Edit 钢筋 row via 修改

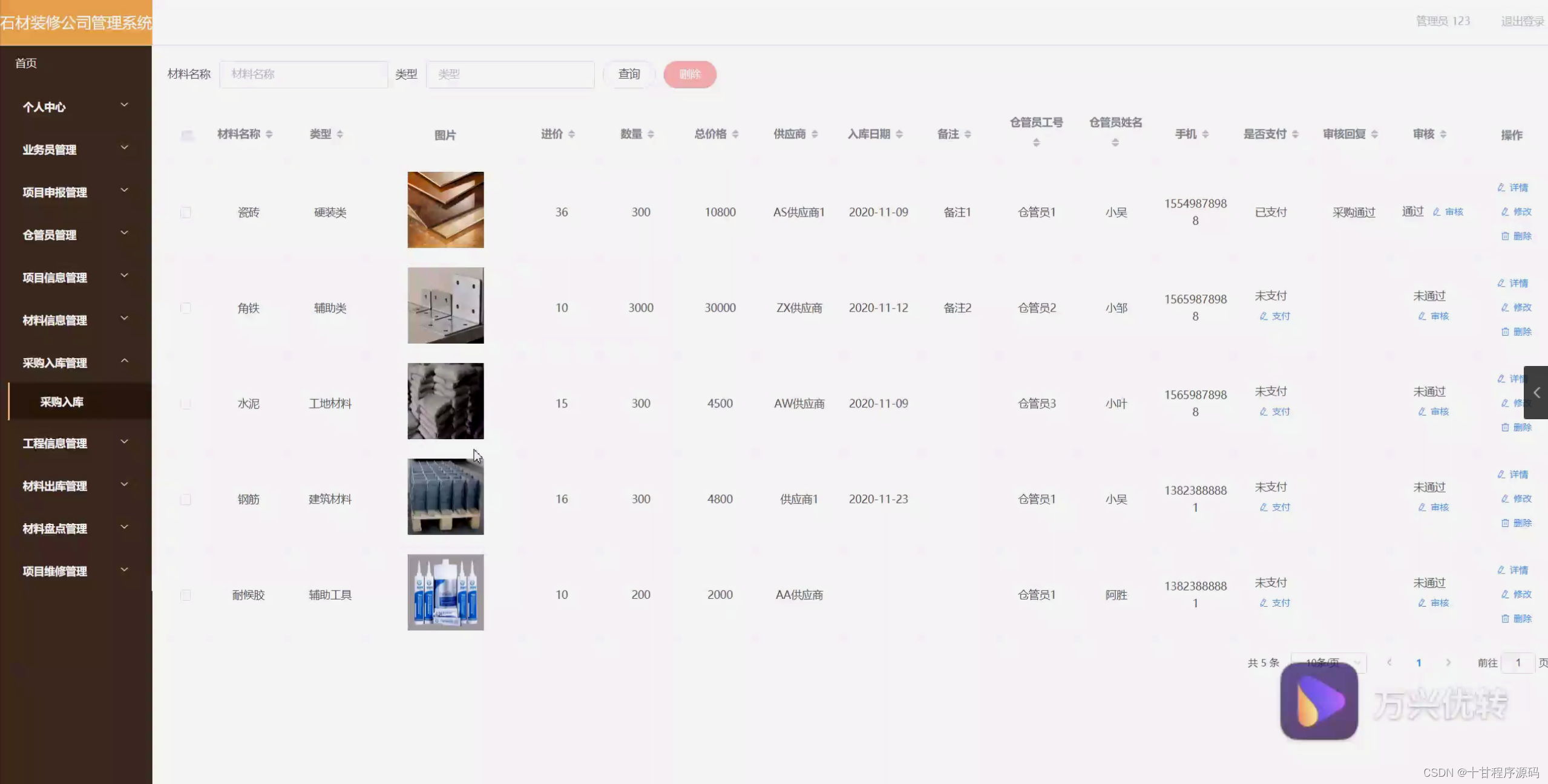[1516, 498]
